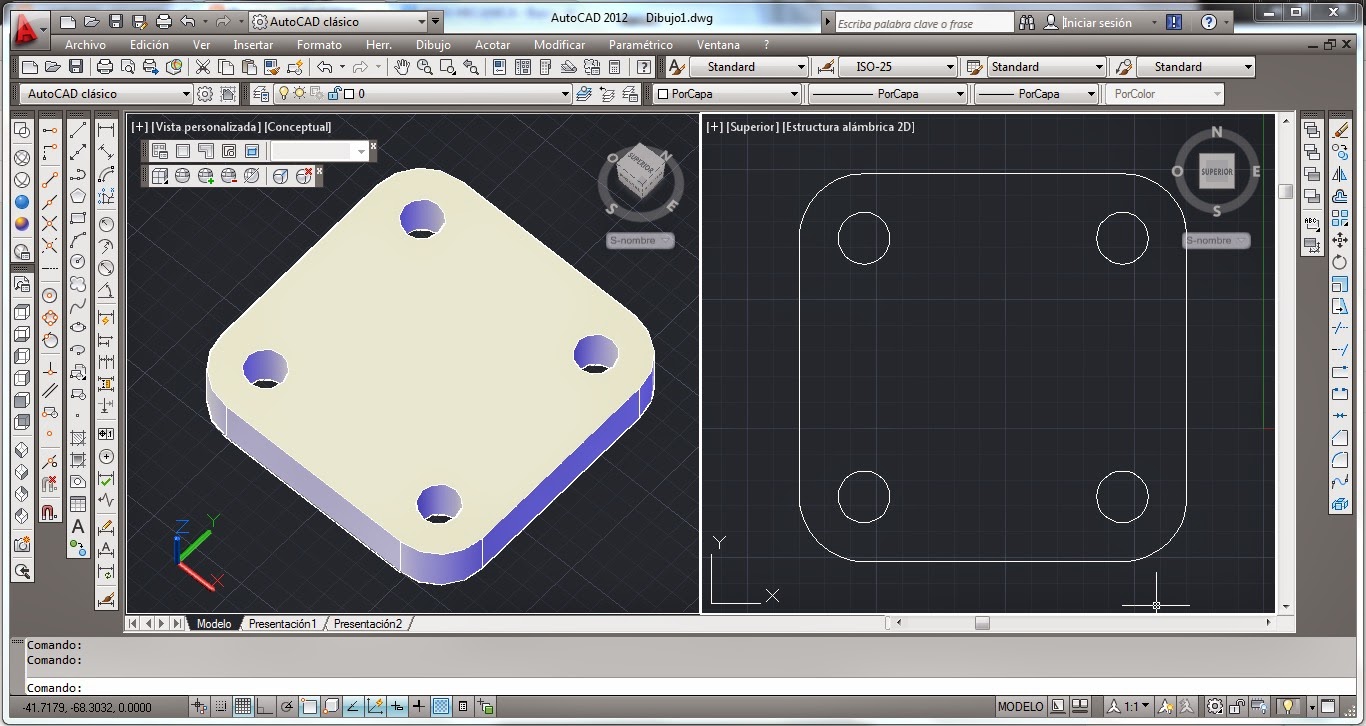1366x726 pixels.
Task: Click the lightbulb annotation visibility icon in status bar
Action: (x=1166, y=705)
